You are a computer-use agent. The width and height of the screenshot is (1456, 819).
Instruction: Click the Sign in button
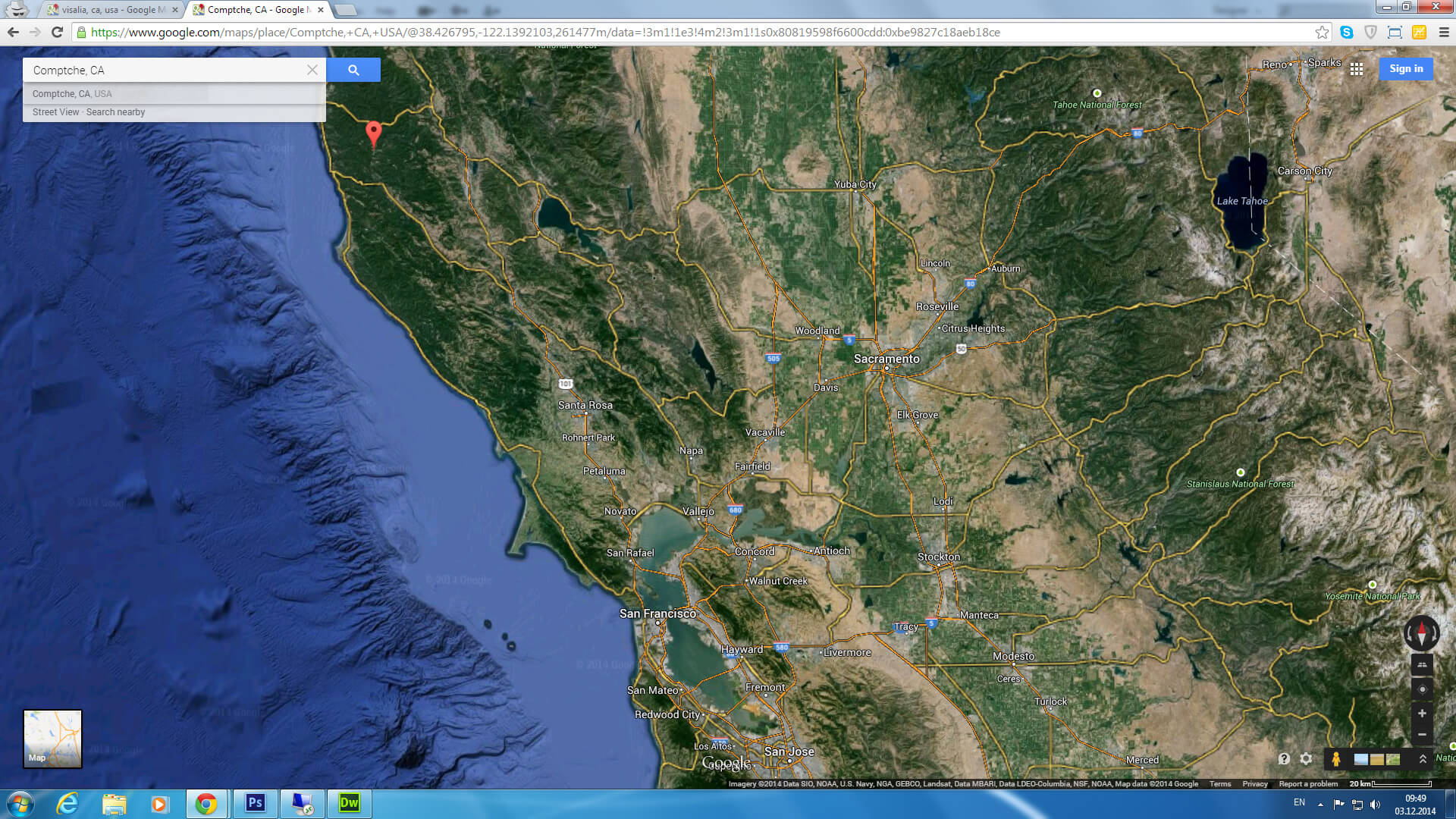(x=1406, y=68)
